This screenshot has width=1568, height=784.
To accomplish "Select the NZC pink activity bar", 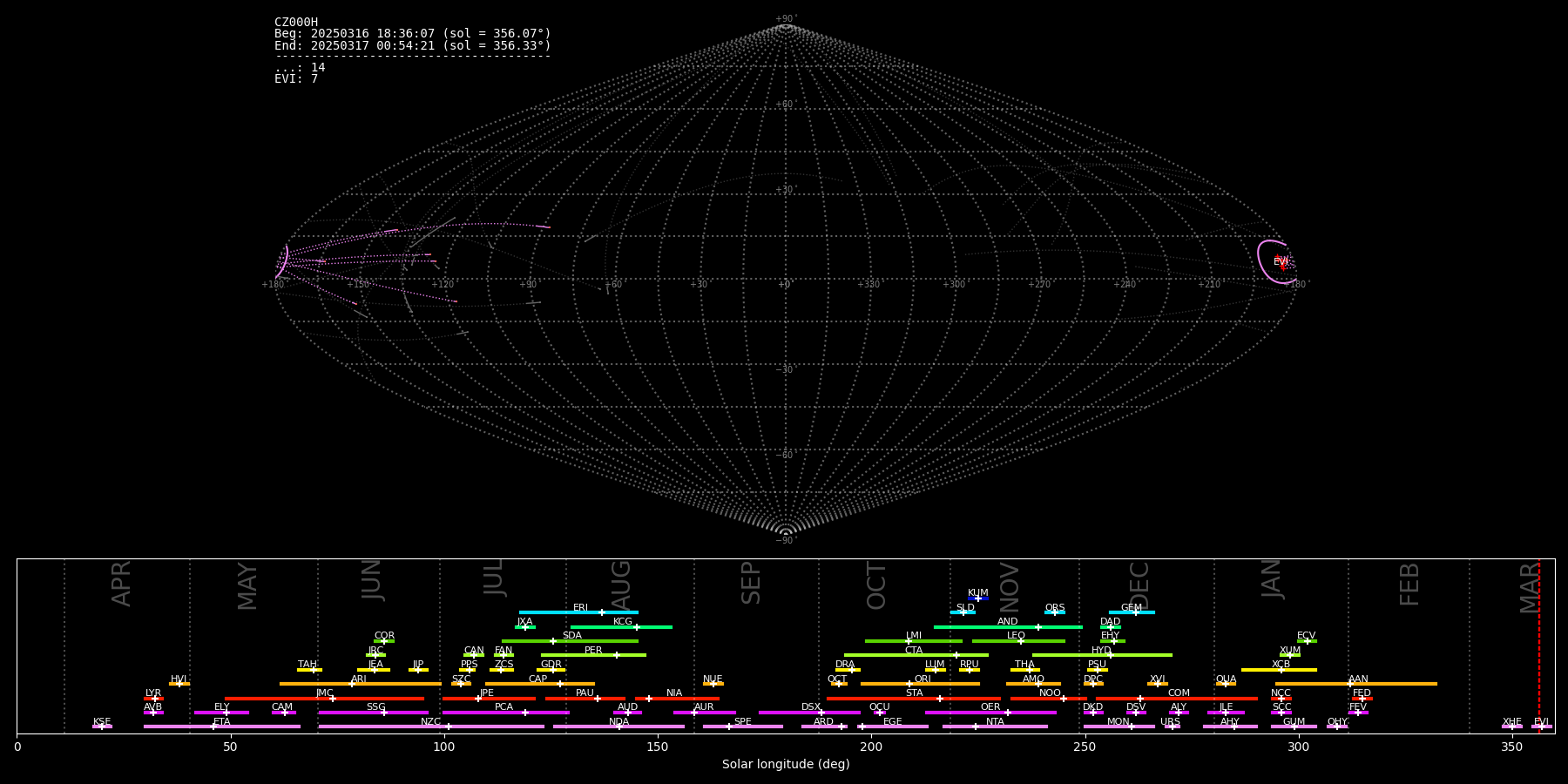I will 431,727.
